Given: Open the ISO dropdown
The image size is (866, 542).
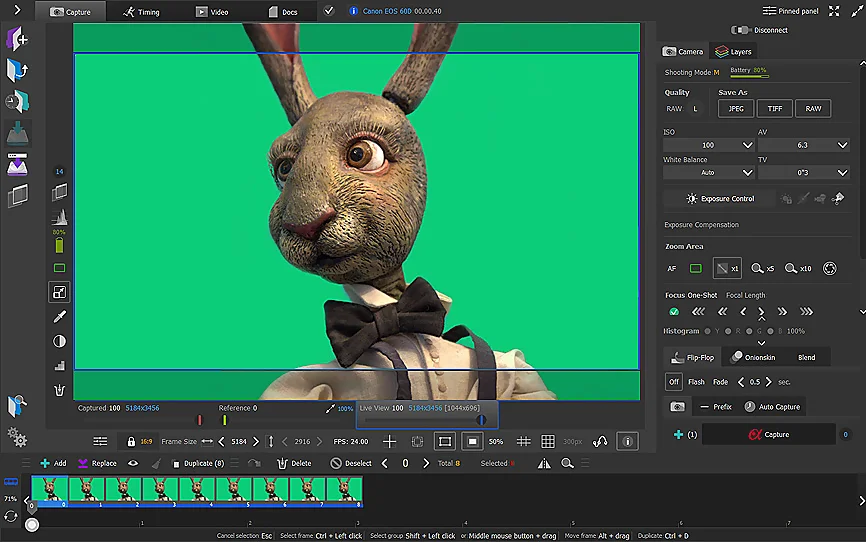Looking at the screenshot, I should click(x=708, y=145).
